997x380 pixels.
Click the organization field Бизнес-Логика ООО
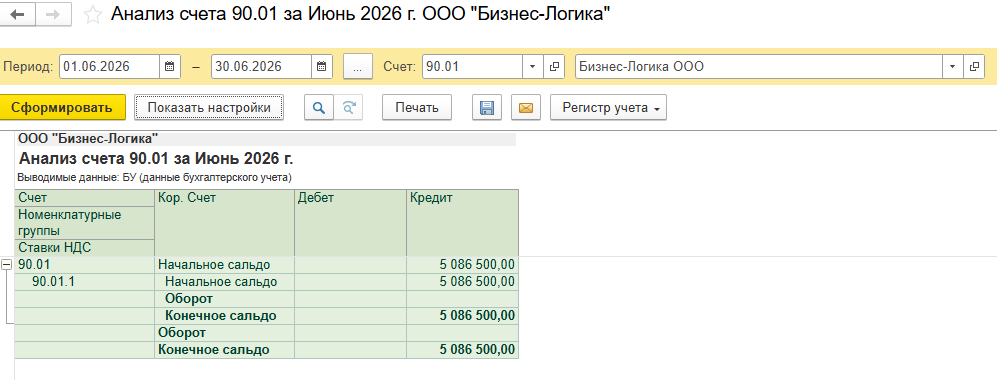759,66
